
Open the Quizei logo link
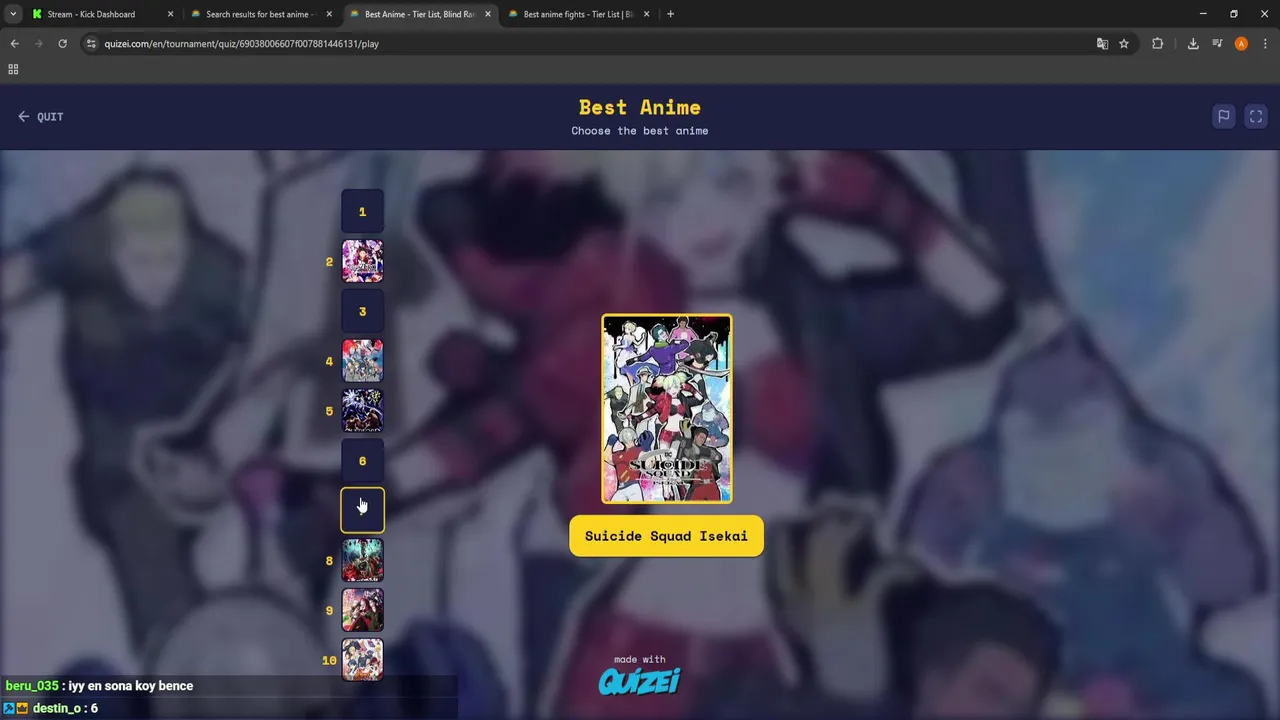pyautogui.click(x=640, y=681)
